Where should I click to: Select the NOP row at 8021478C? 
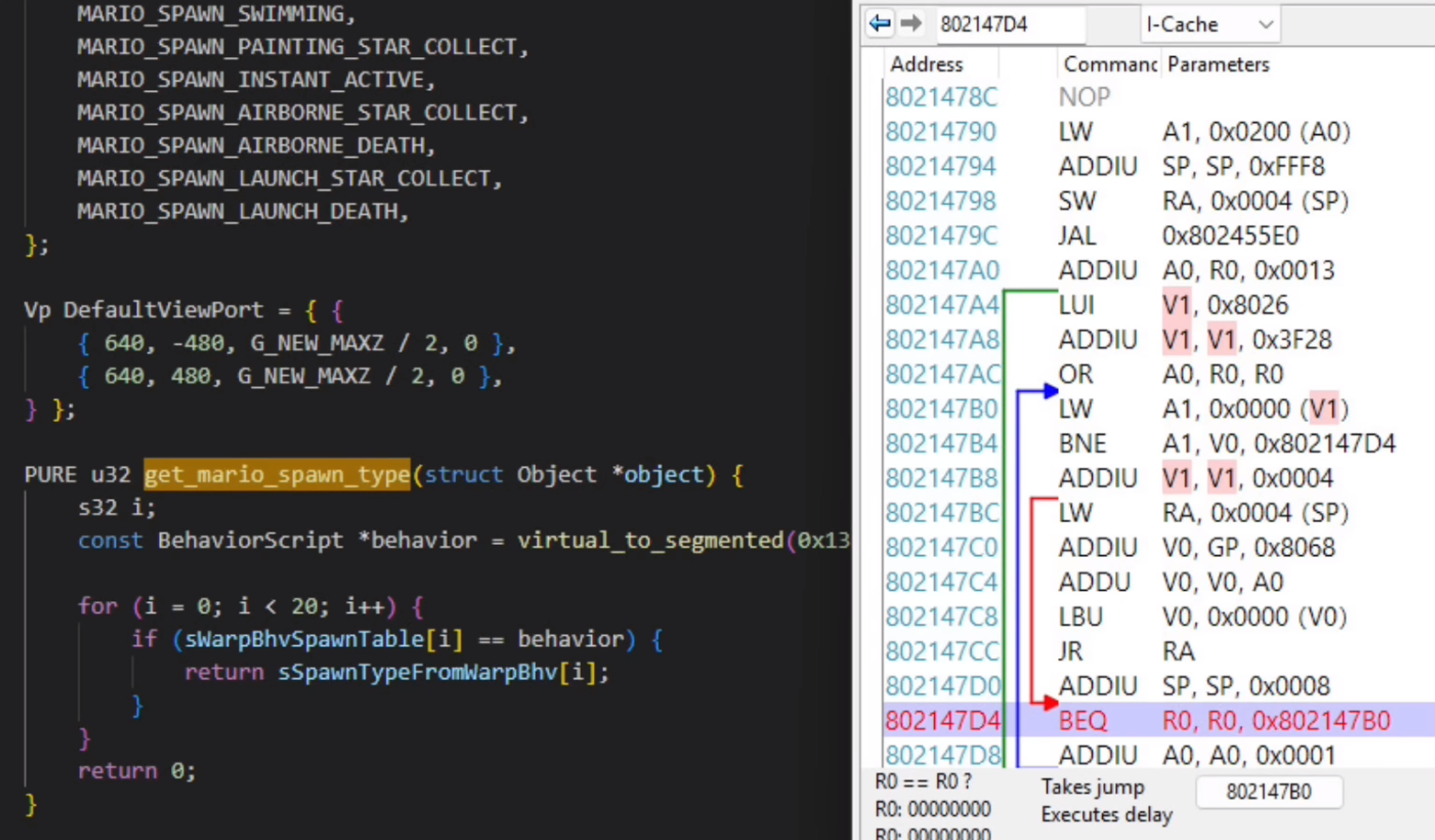pos(1085,97)
